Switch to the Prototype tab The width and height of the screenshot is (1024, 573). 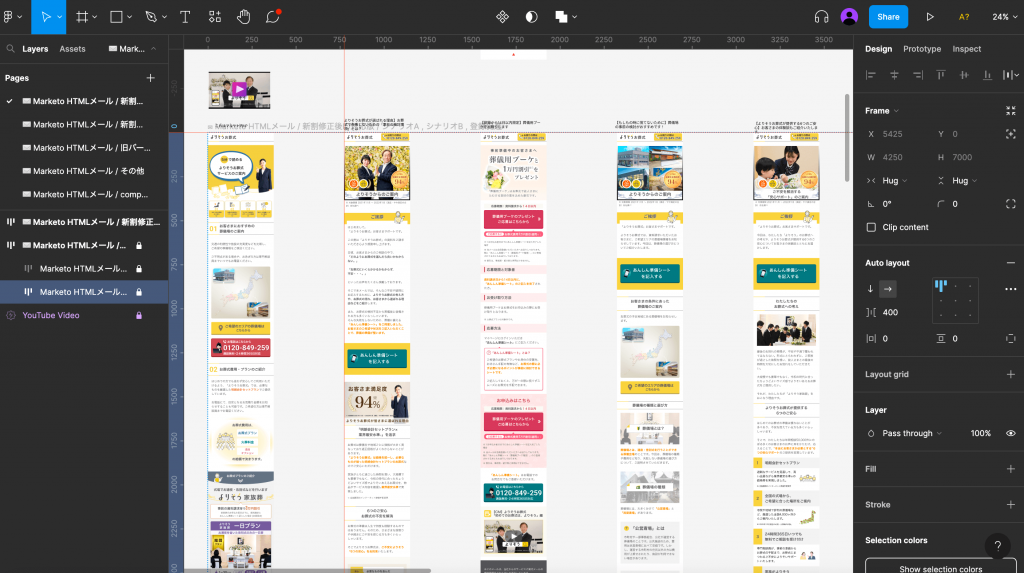pos(922,49)
